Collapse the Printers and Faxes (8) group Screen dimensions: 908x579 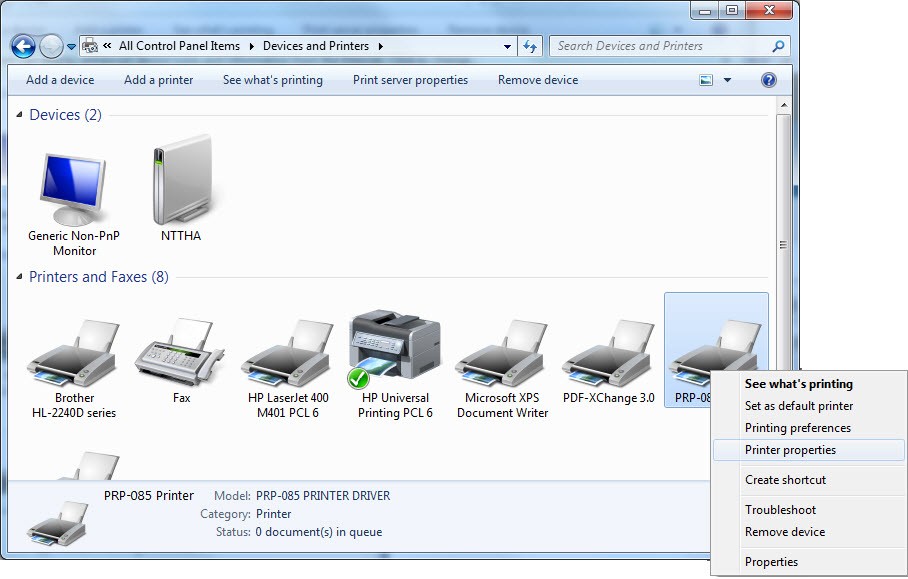tap(19, 277)
